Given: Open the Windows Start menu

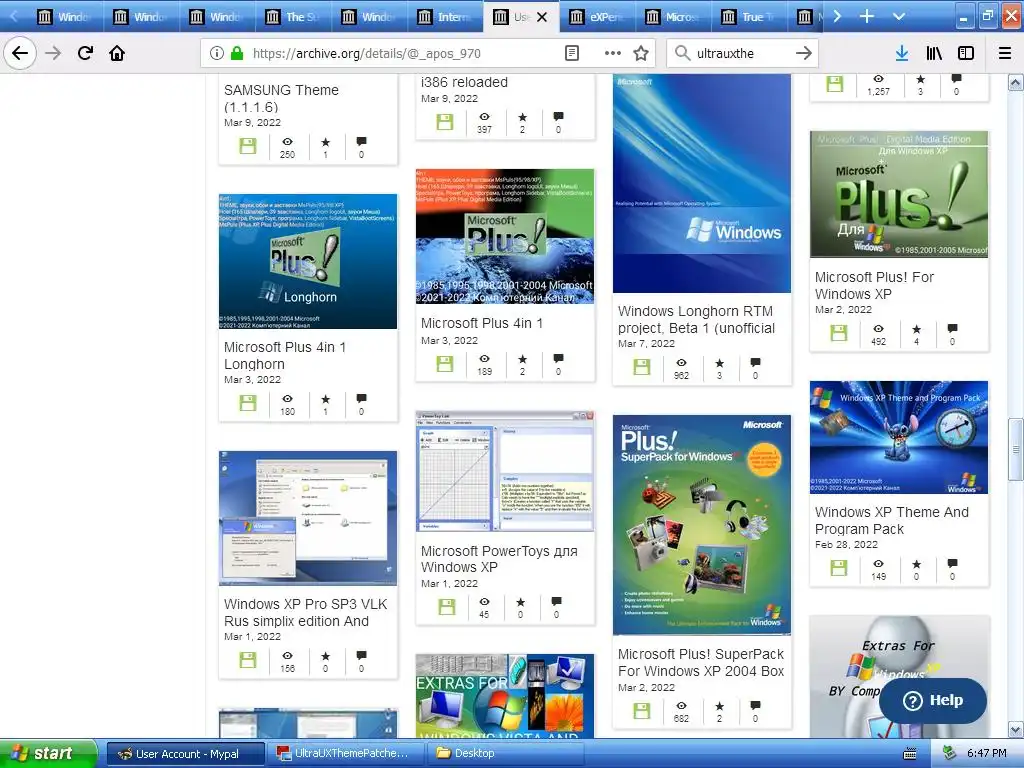Looking at the screenshot, I should (x=48, y=753).
